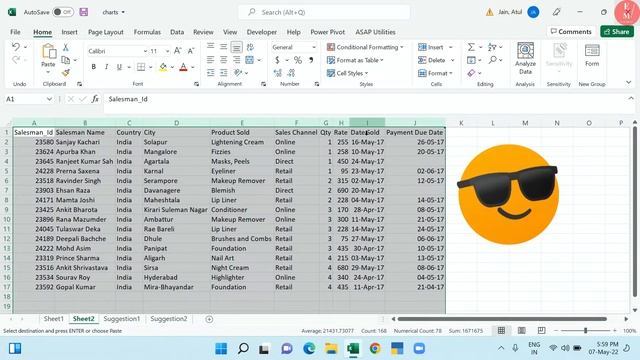Click the Accounting dollar format icon

[x=278, y=60]
